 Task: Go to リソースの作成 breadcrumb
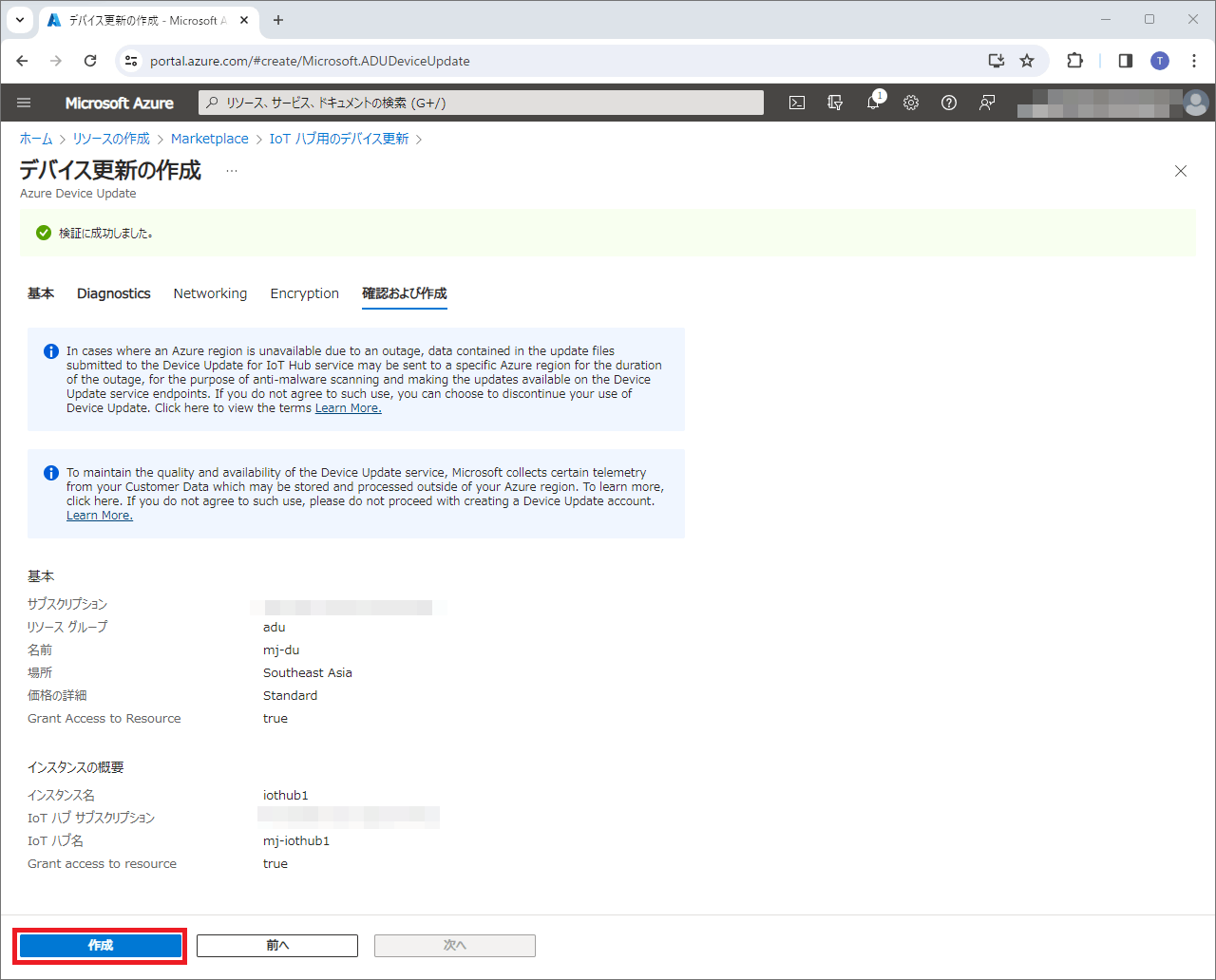111,139
